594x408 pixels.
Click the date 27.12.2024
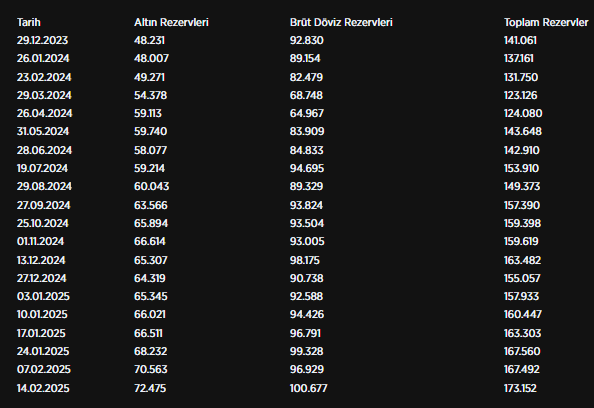click(41, 278)
